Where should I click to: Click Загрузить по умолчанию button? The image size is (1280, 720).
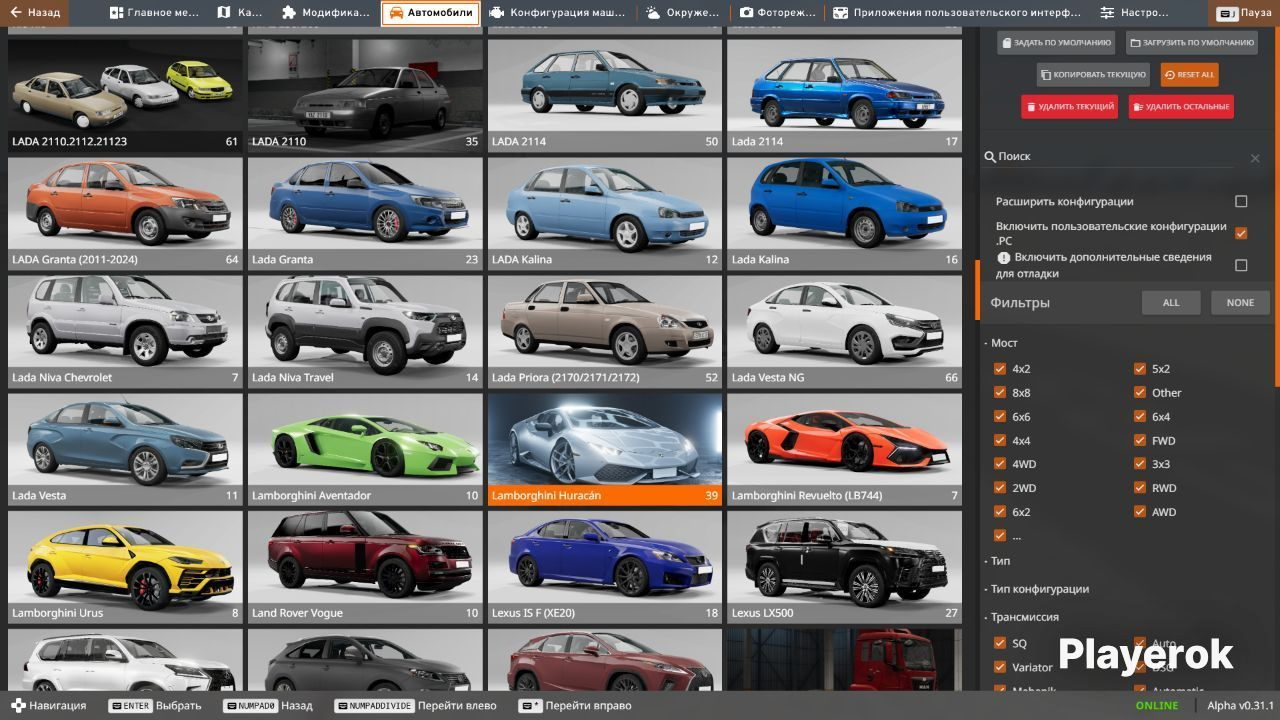[x=1192, y=43]
